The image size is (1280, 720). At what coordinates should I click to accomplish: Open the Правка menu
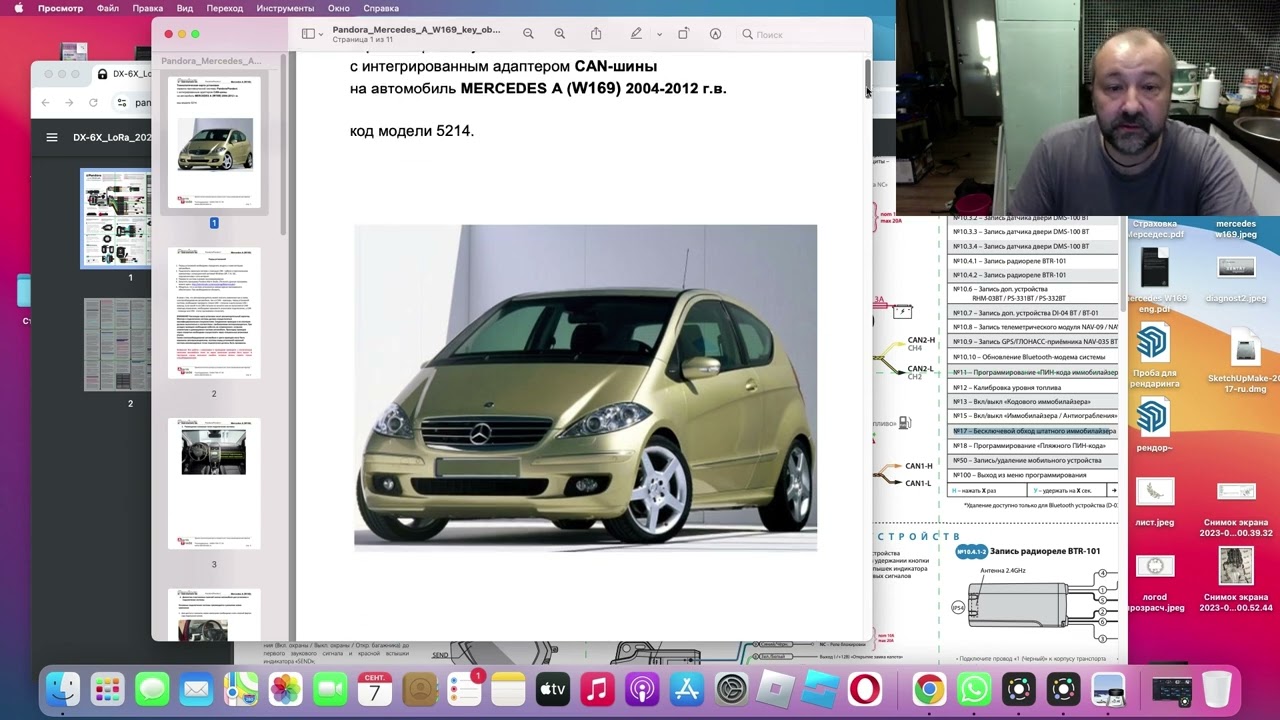pyautogui.click(x=148, y=8)
